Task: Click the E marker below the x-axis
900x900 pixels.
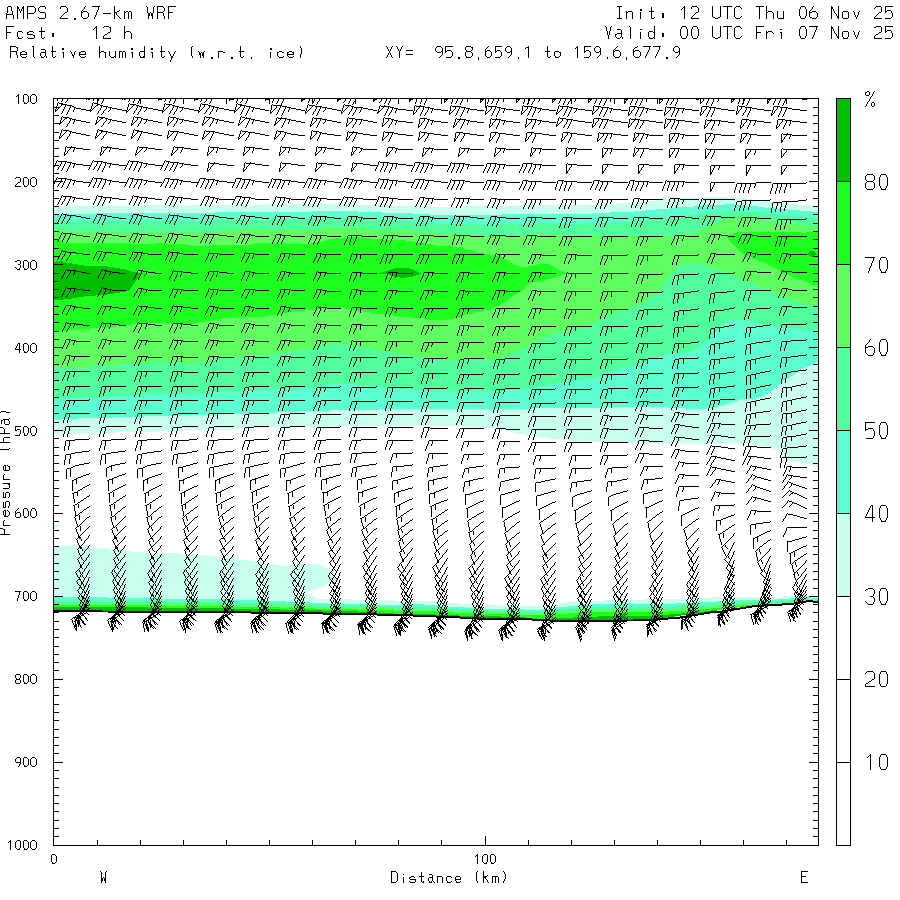Action: (x=803, y=878)
